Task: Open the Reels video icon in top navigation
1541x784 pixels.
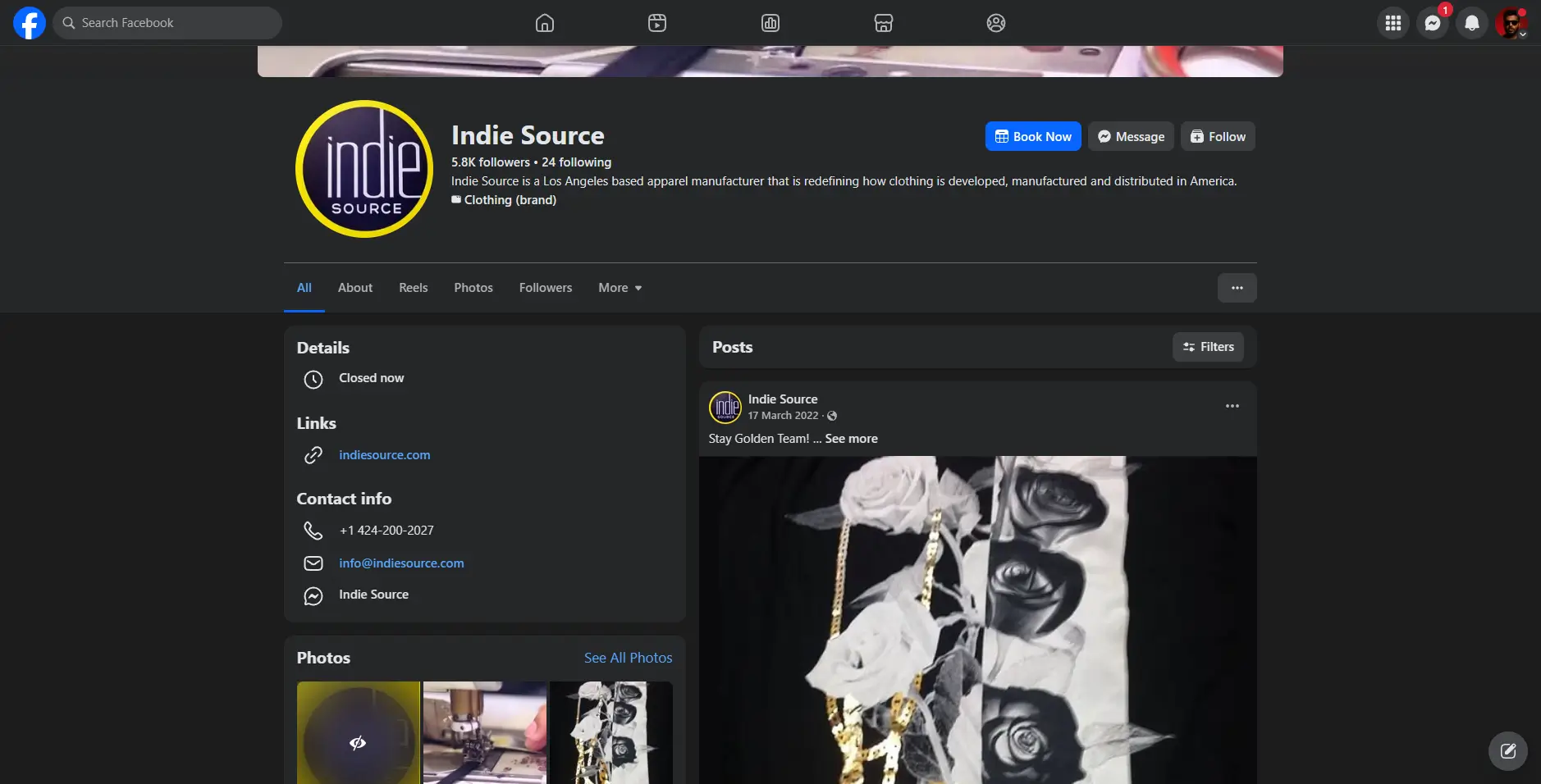Action: coord(657,23)
